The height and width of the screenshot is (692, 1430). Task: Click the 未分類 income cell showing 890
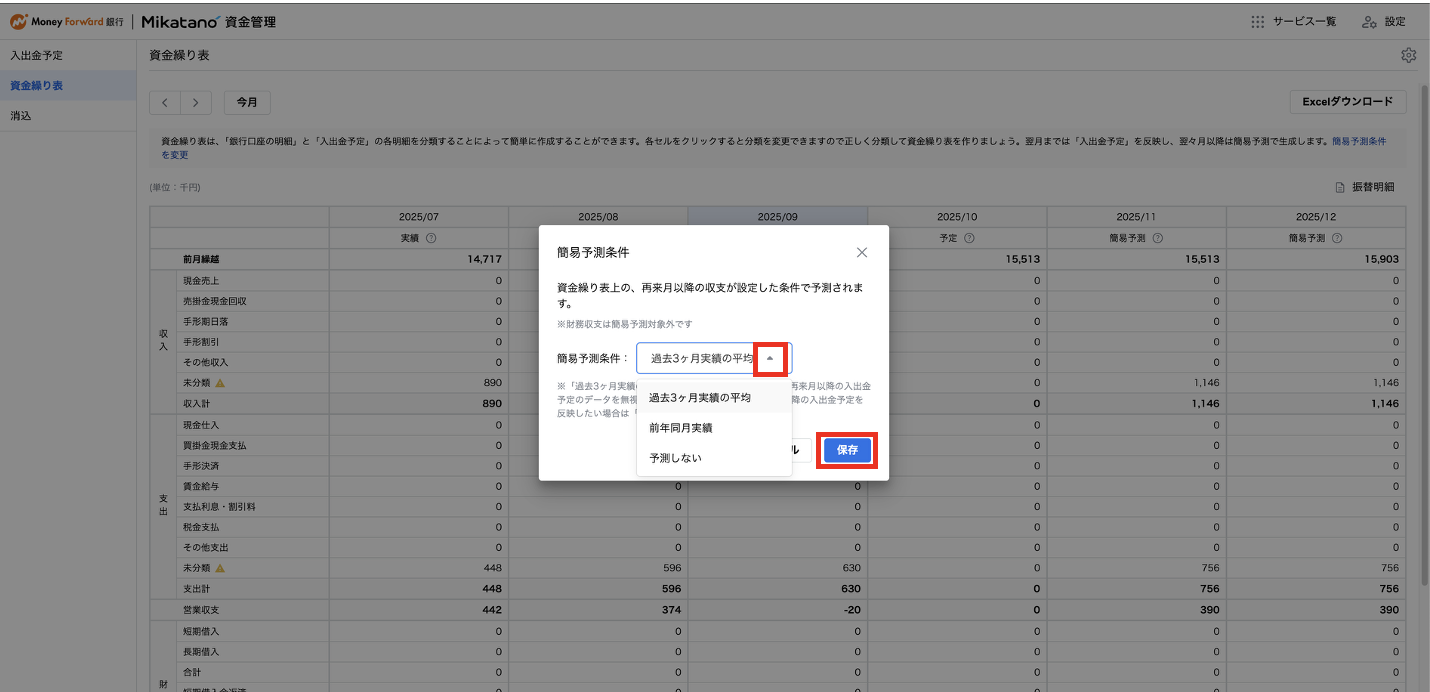click(x=418, y=383)
